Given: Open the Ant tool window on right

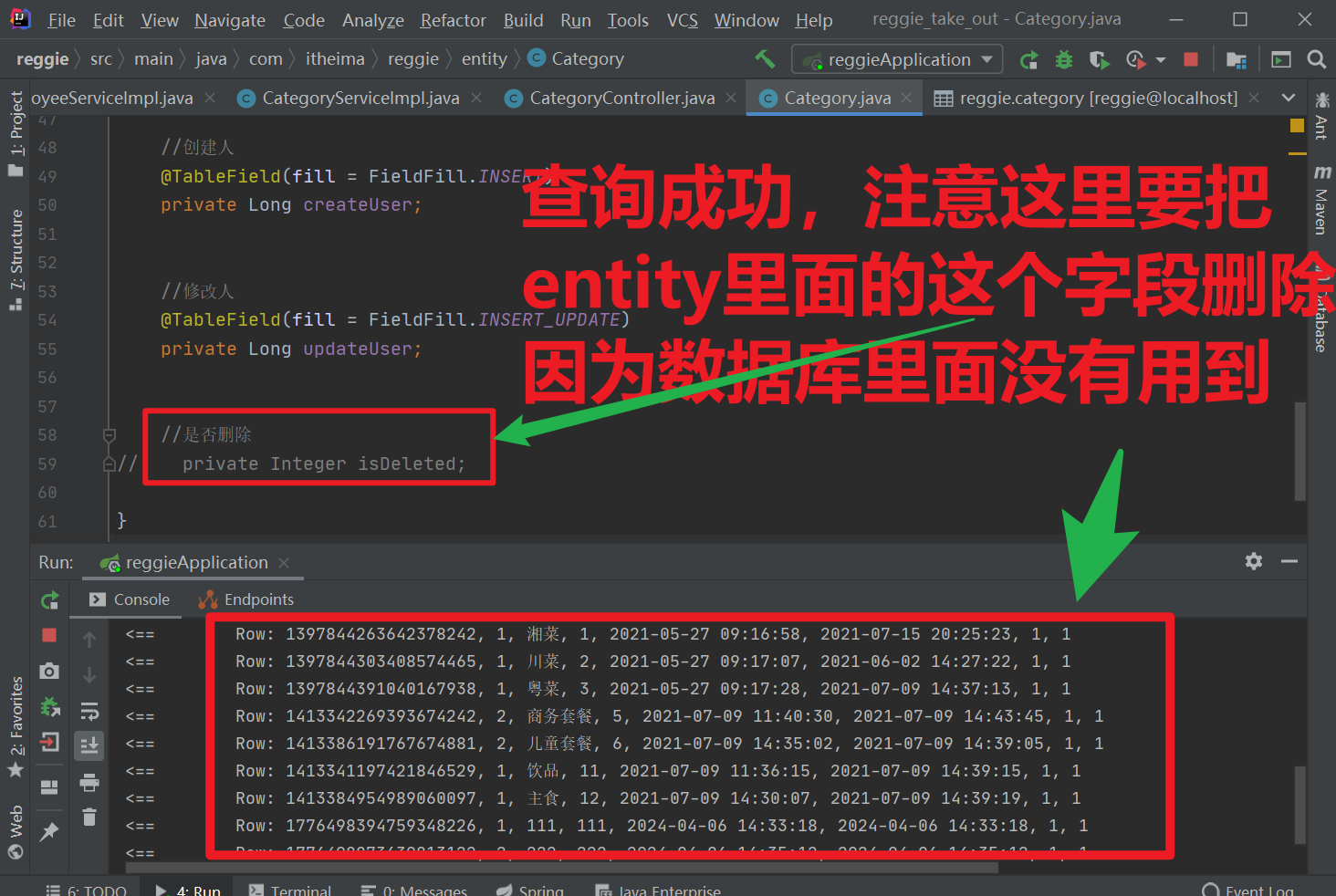Looking at the screenshot, I should [x=1321, y=115].
